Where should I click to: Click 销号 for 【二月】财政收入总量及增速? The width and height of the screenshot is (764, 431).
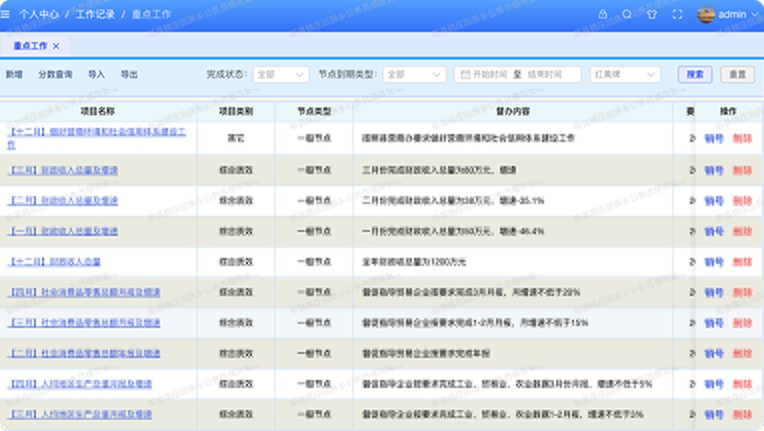(x=714, y=201)
